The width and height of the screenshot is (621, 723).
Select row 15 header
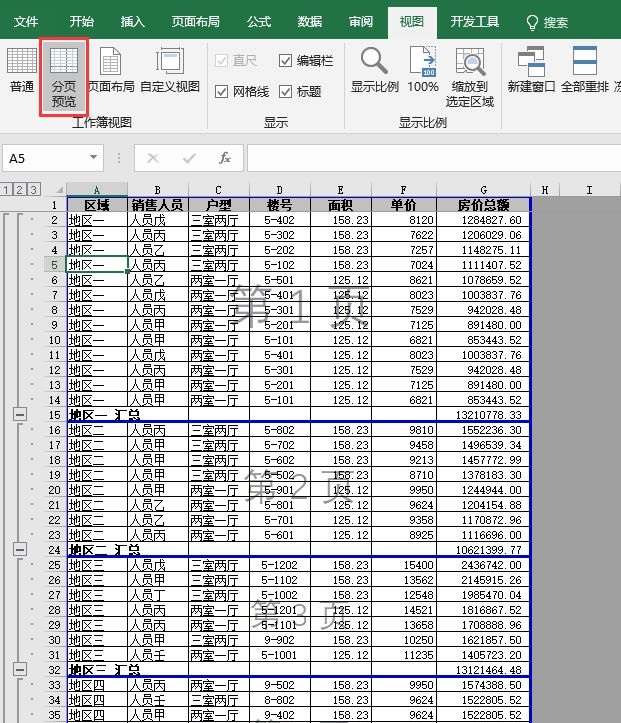pos(54,415)
